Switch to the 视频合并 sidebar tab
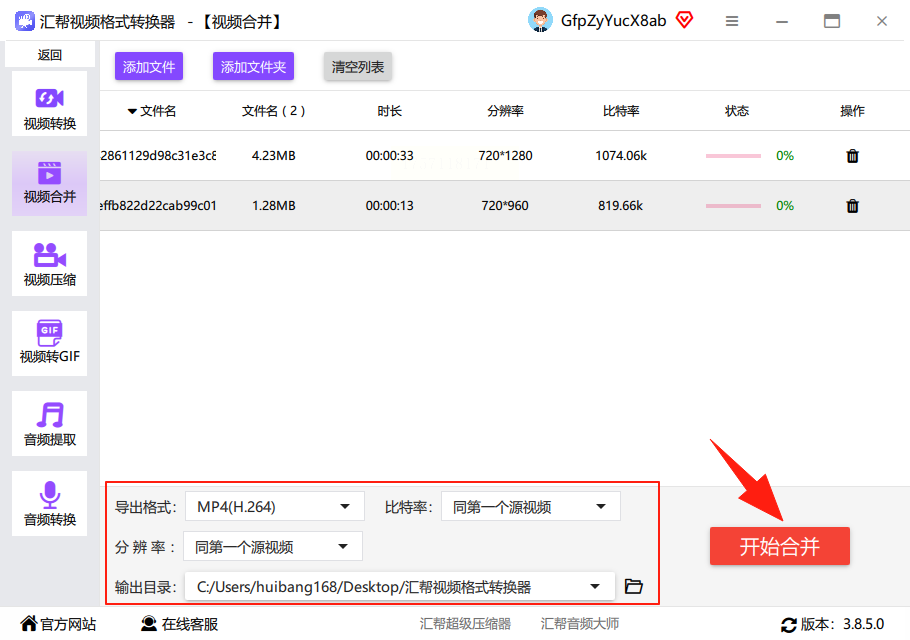This screenshot has width=910, height=640. coord(49,184)
